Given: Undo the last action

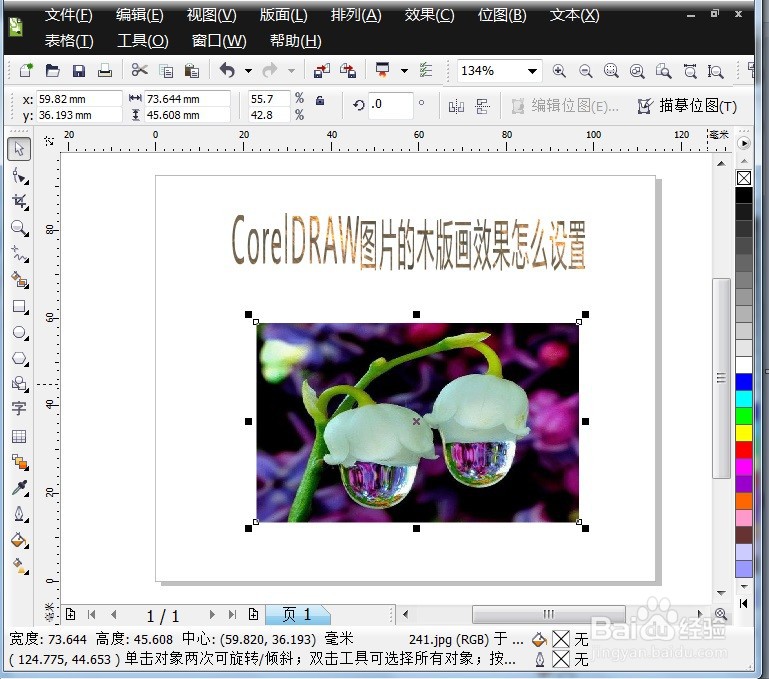Looking at the screenshot, I should [x=227, y=71].
